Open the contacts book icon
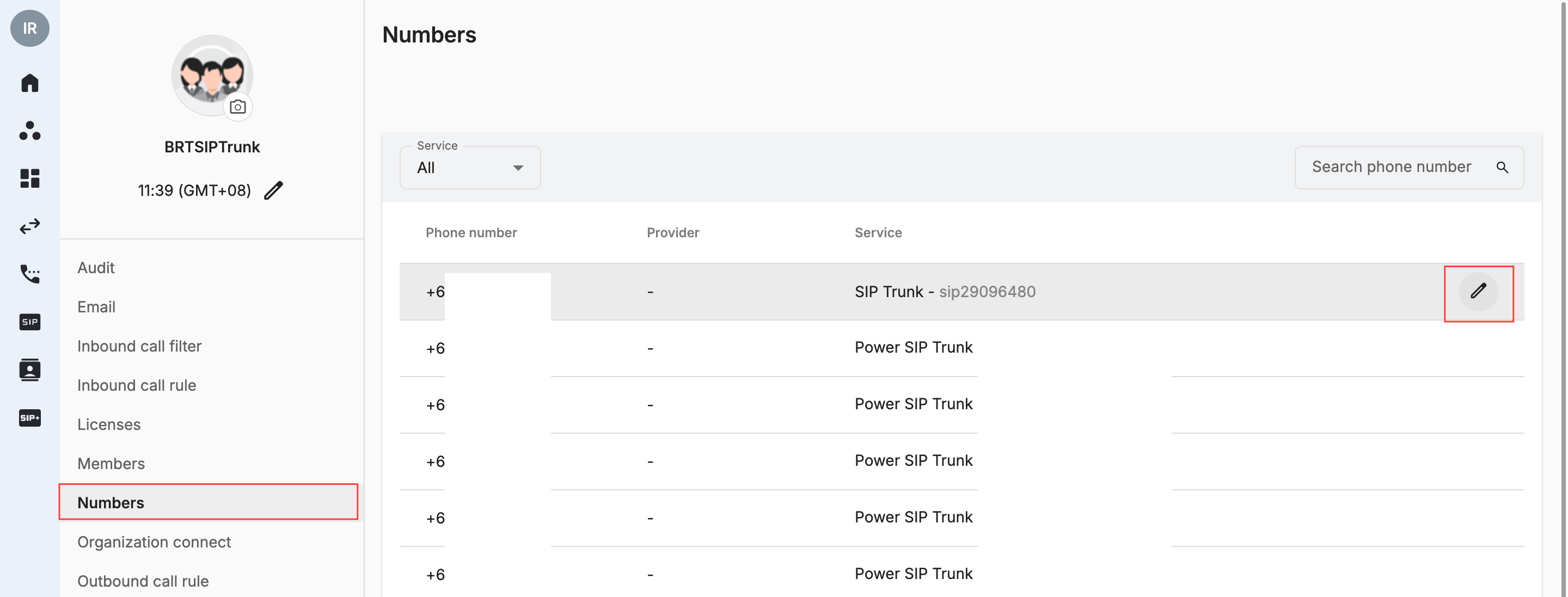1568x597 pixels. coord(30,370)
